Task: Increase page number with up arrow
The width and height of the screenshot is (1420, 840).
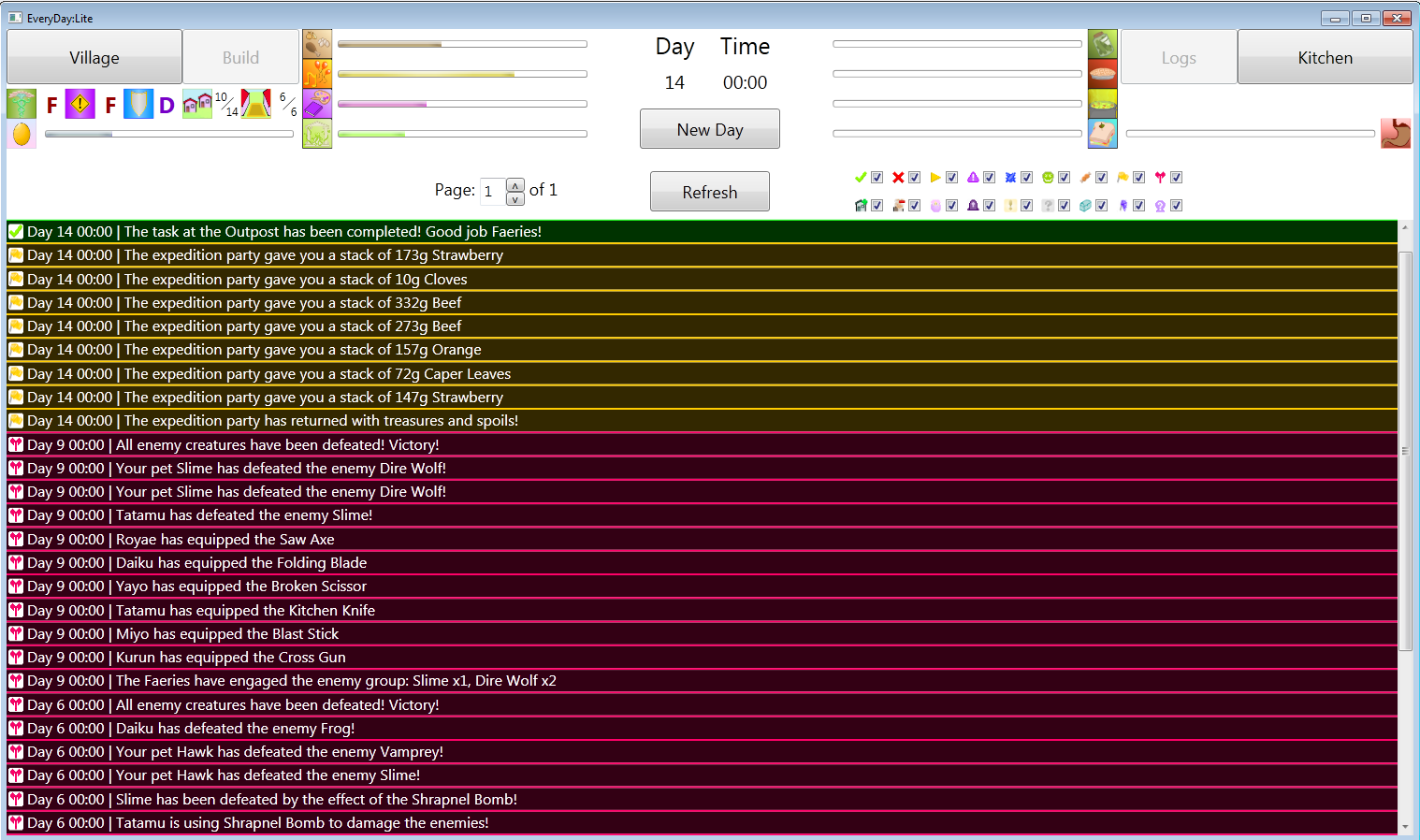Action: 515,185
